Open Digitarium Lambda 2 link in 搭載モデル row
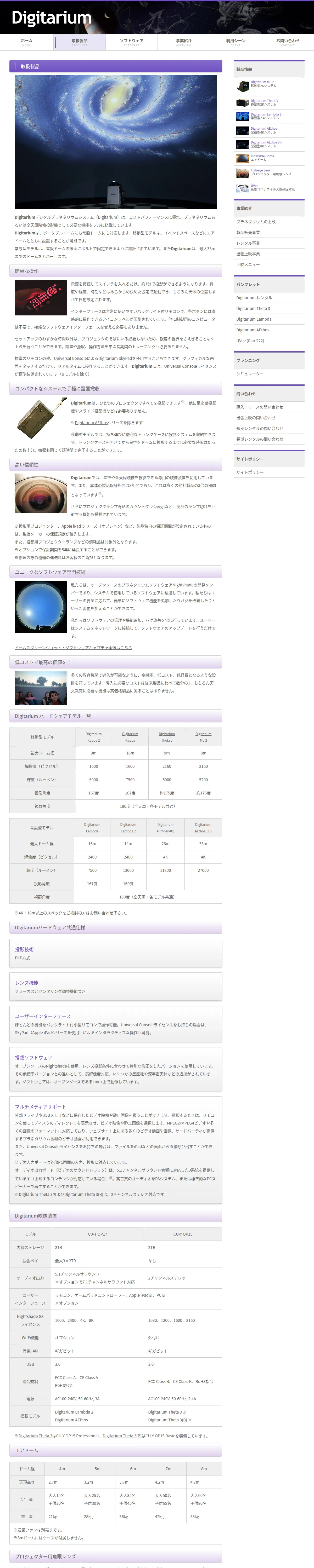The image size is (314, 1568). [74, 1412]
